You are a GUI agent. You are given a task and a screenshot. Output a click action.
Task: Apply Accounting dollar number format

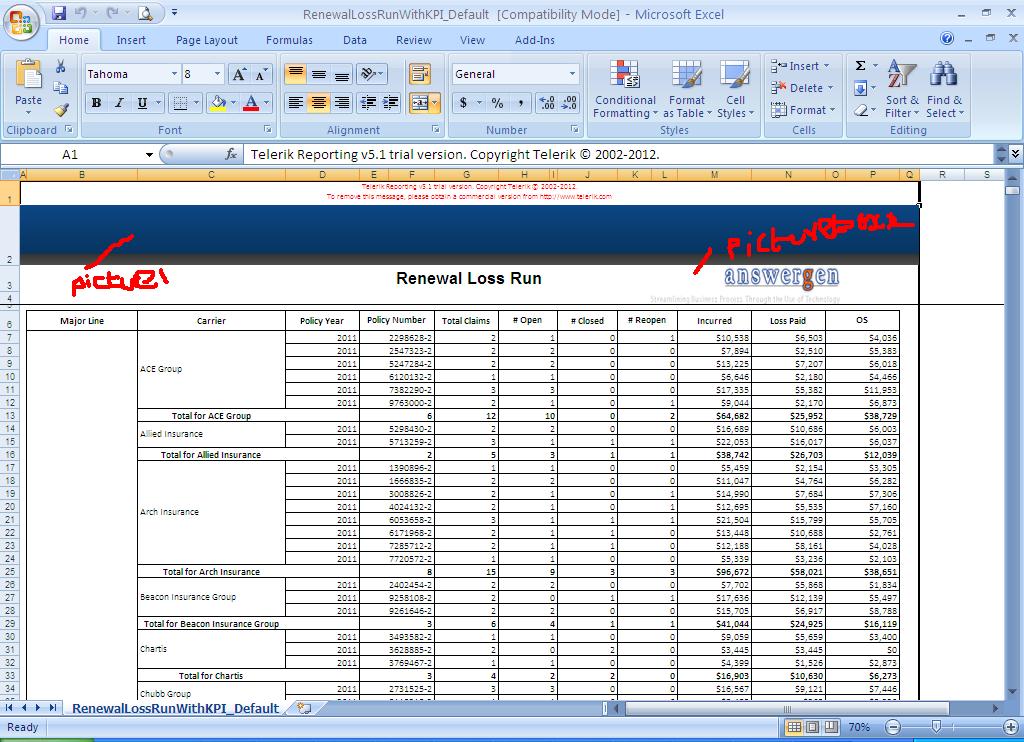point(463,103)
